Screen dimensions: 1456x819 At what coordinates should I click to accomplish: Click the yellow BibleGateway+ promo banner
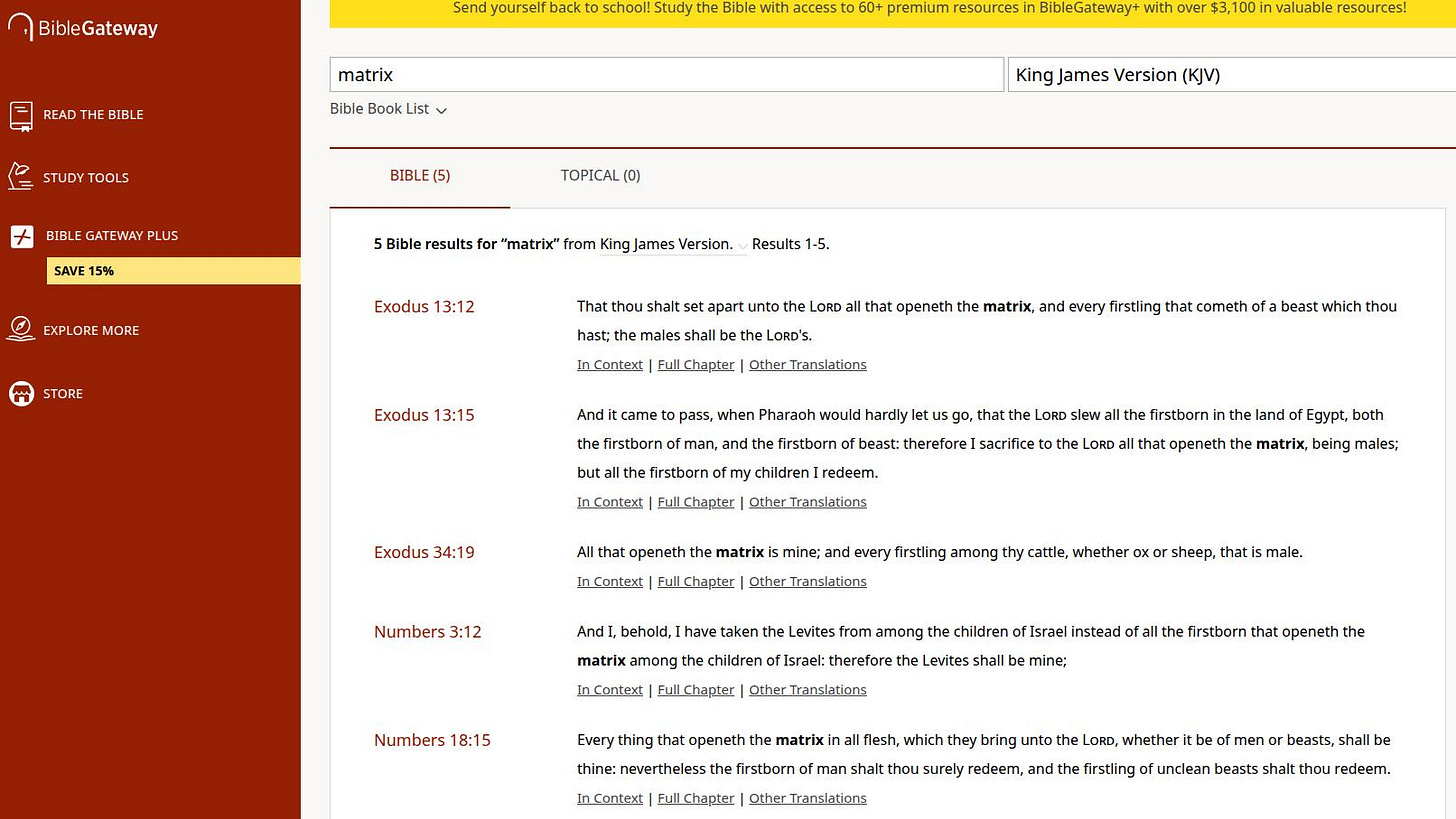(893, 13)
